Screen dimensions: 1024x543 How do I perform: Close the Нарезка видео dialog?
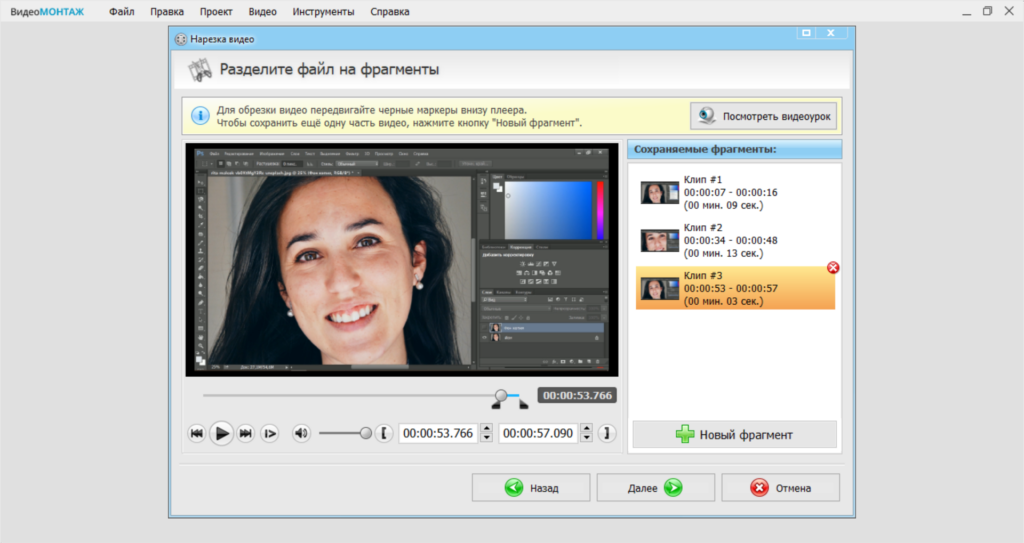click(x=831, y=33)
